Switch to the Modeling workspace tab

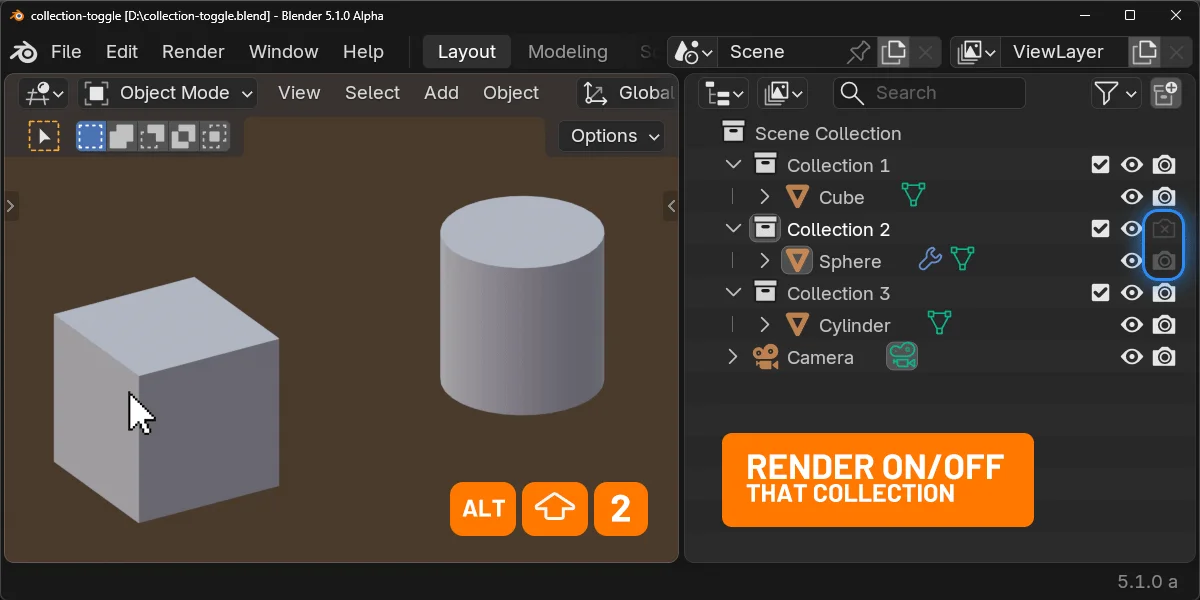567,51
